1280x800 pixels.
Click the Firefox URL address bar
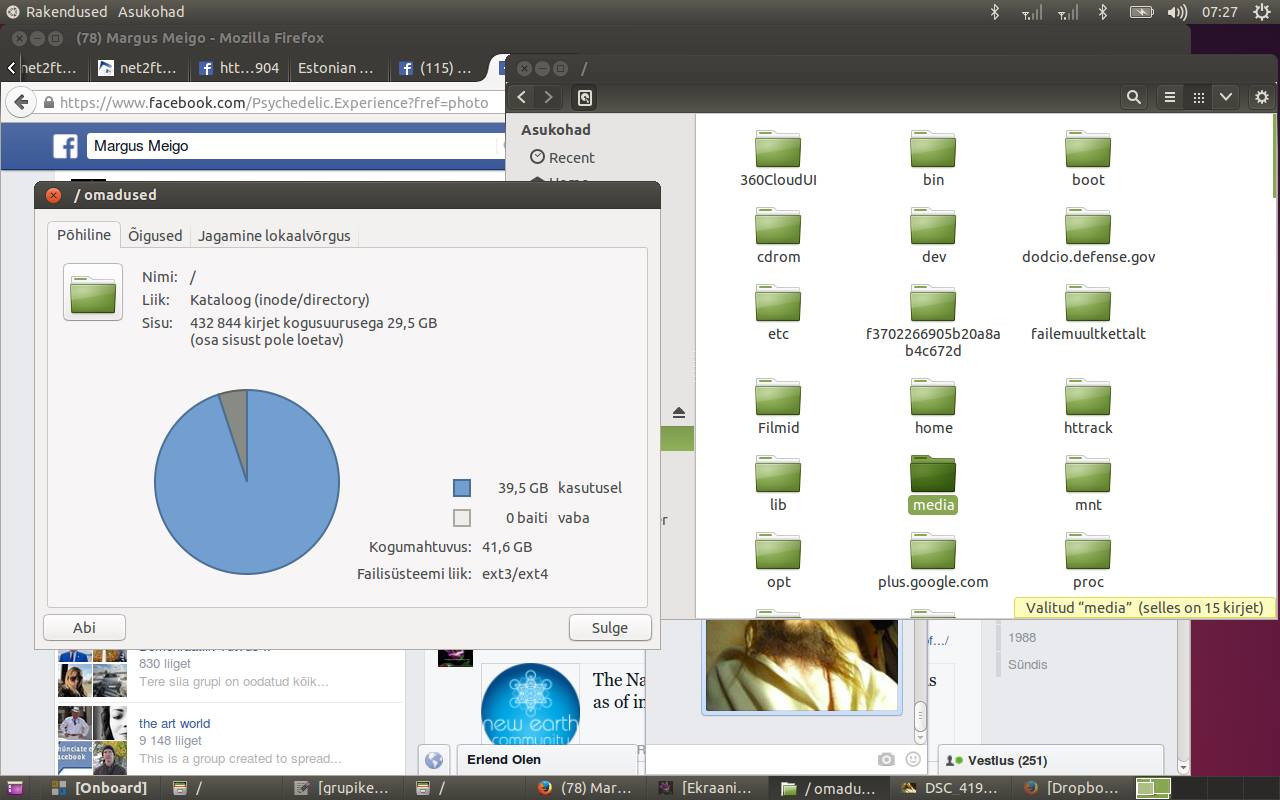pos(272,102)
